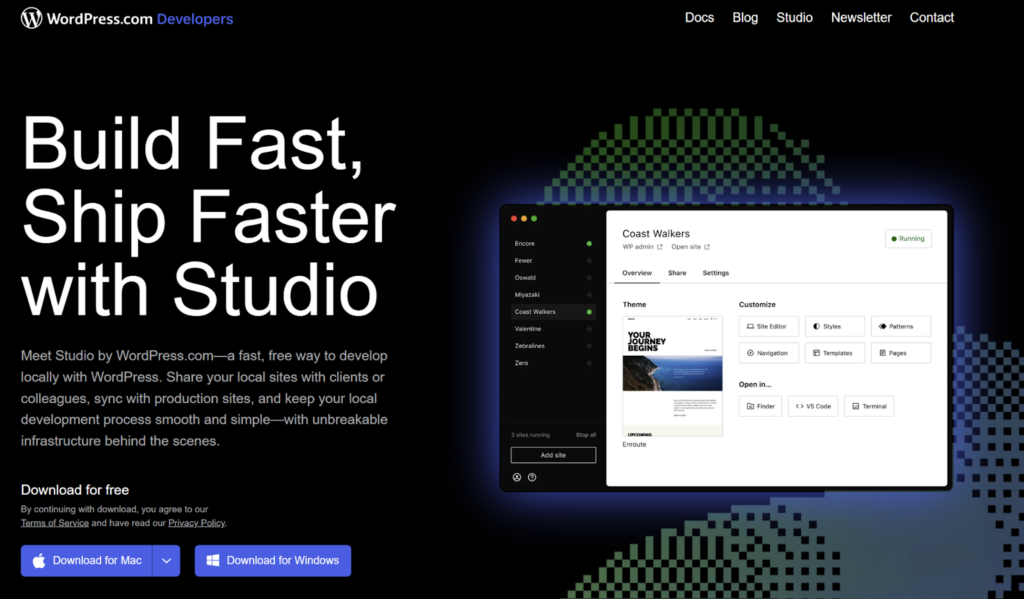The height and width of the screenshot is (599, 1024).
Task: Click the help question mark icon
Action: coord(532,477)
